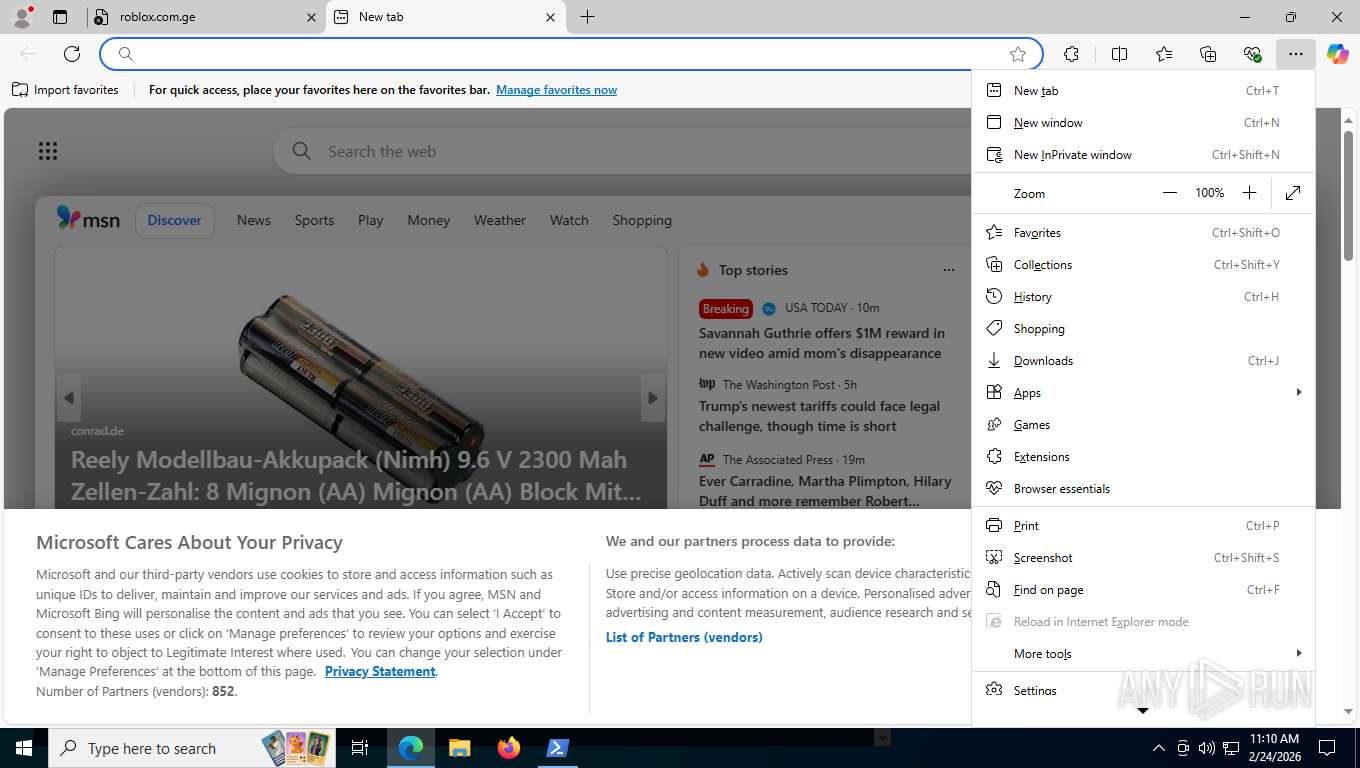Open Windows Start menu
The width and height of the screenshot is (1360, 768).
23,748
